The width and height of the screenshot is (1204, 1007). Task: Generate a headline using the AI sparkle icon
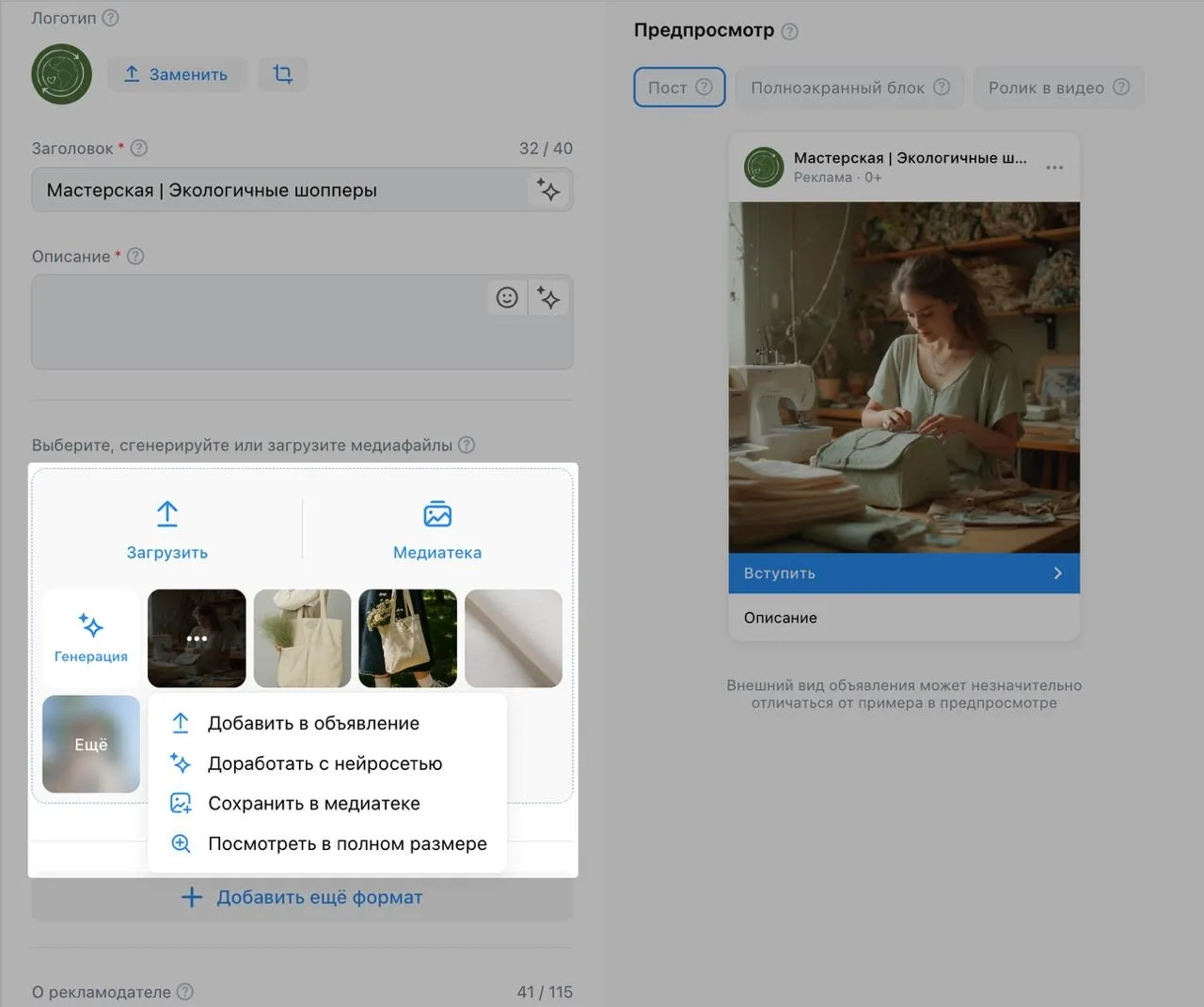[x=548, y=189]
